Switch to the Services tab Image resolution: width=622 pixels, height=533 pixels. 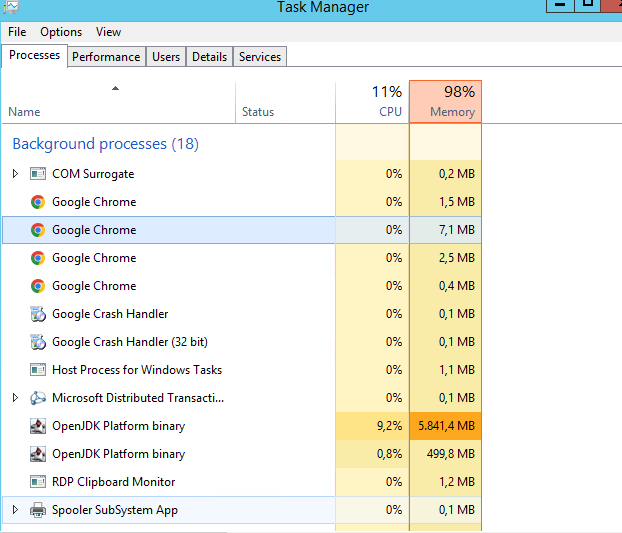coord(260,57)
